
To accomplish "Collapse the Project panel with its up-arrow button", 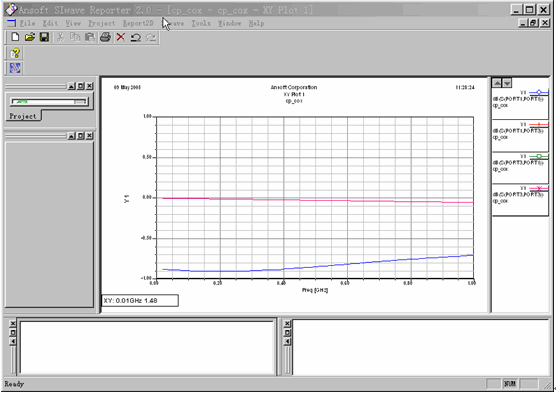I will (71, 86).
